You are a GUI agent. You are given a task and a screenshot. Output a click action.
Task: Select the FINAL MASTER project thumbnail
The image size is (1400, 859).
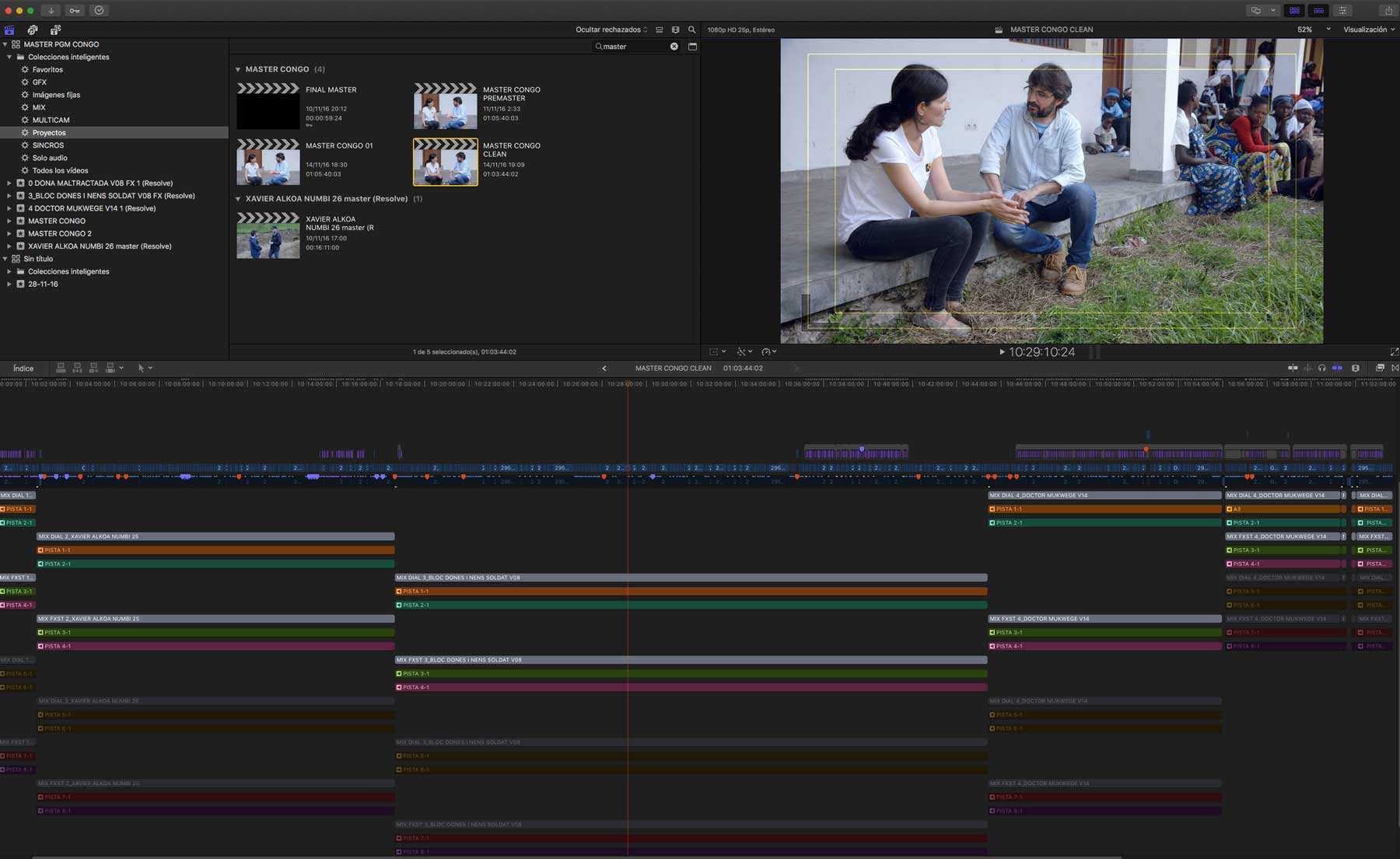(268, 106)
